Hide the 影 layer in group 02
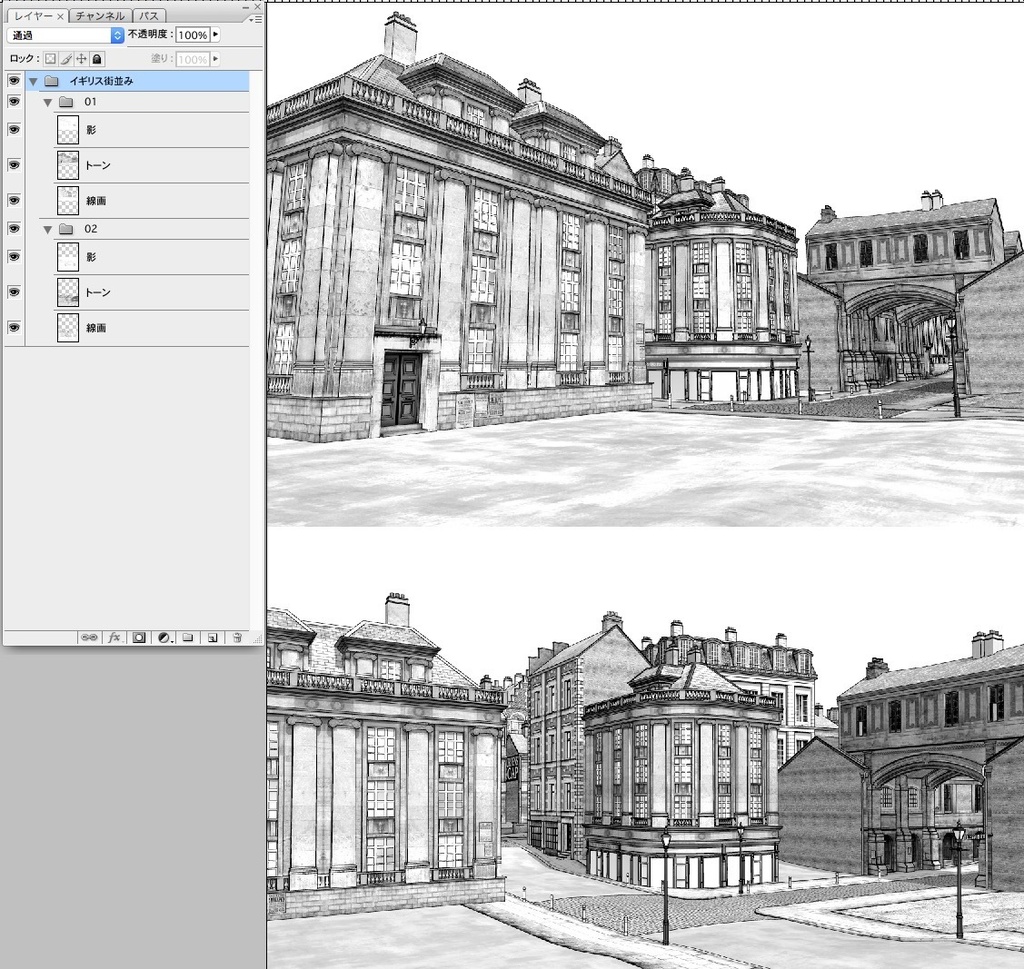This screenshot has width=1024, height=969. (14, 257)
